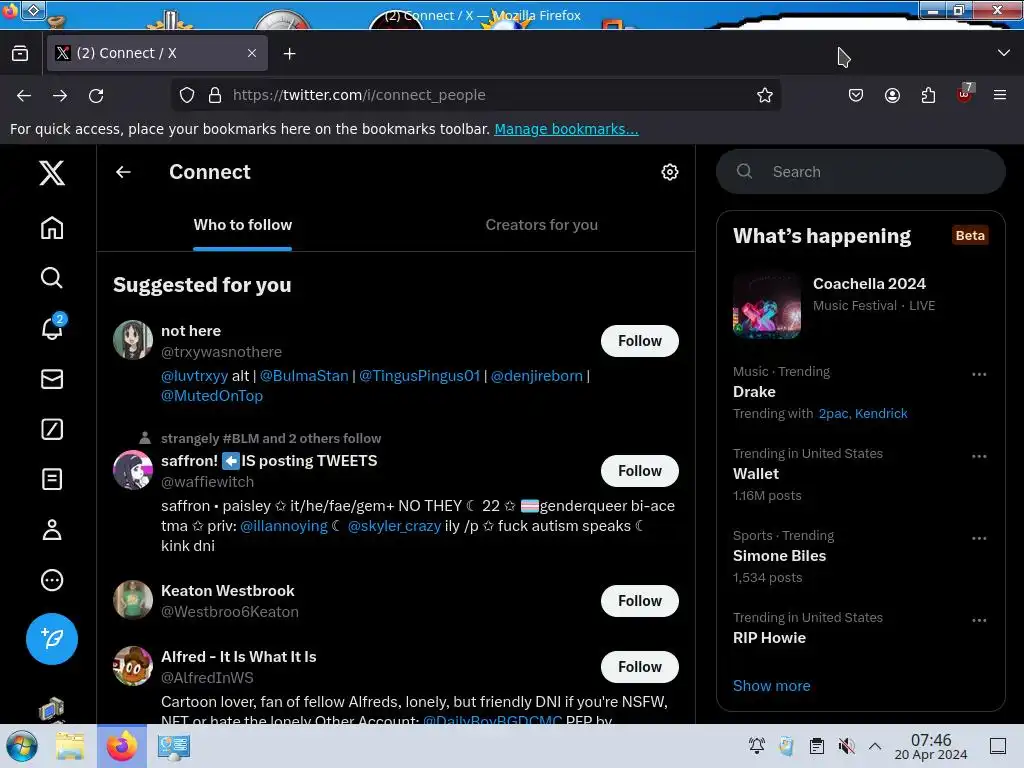
Task: Open @luvtrxyy mention link
Action: [x=195, y=376]
